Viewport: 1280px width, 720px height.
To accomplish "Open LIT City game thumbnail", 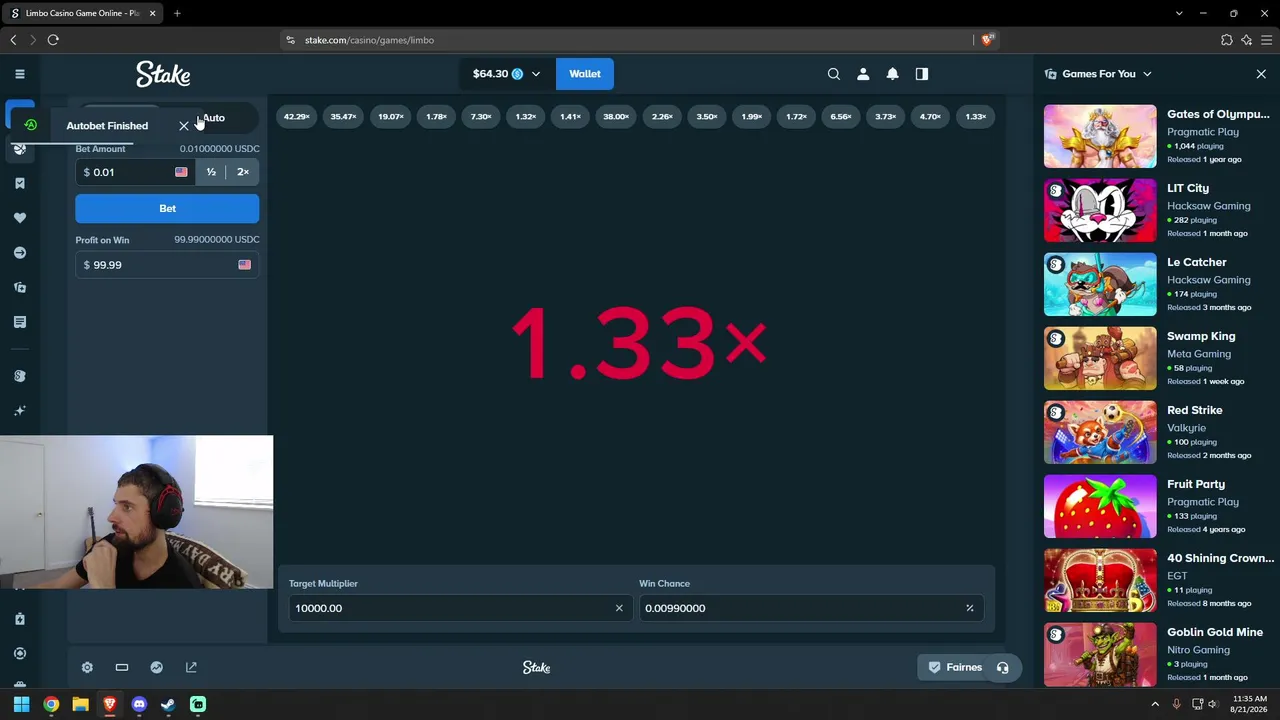I will [1100, 210].
